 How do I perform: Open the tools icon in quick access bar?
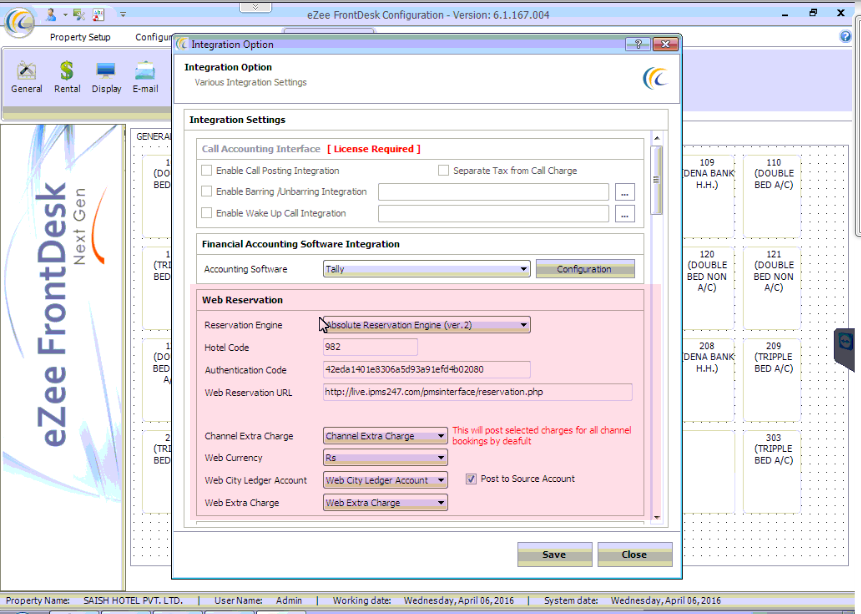[79, 15]
